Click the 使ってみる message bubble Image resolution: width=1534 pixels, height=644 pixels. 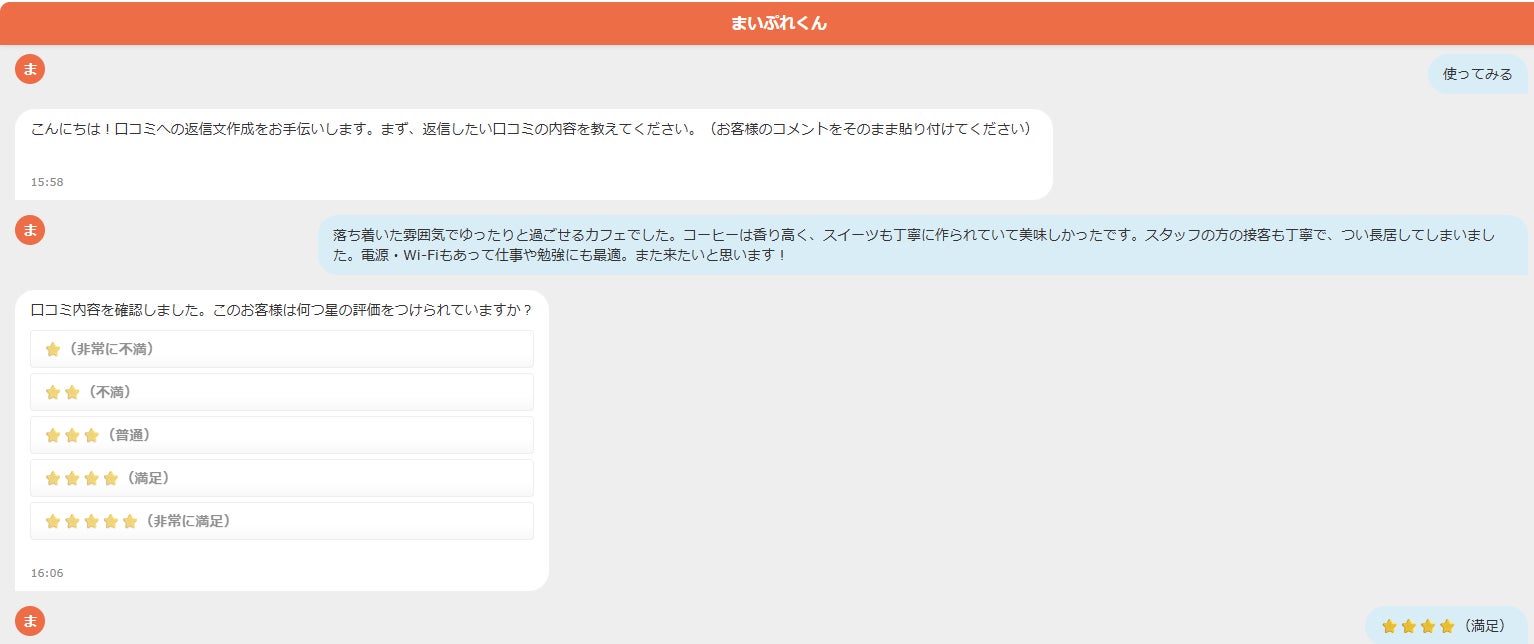1477,74
